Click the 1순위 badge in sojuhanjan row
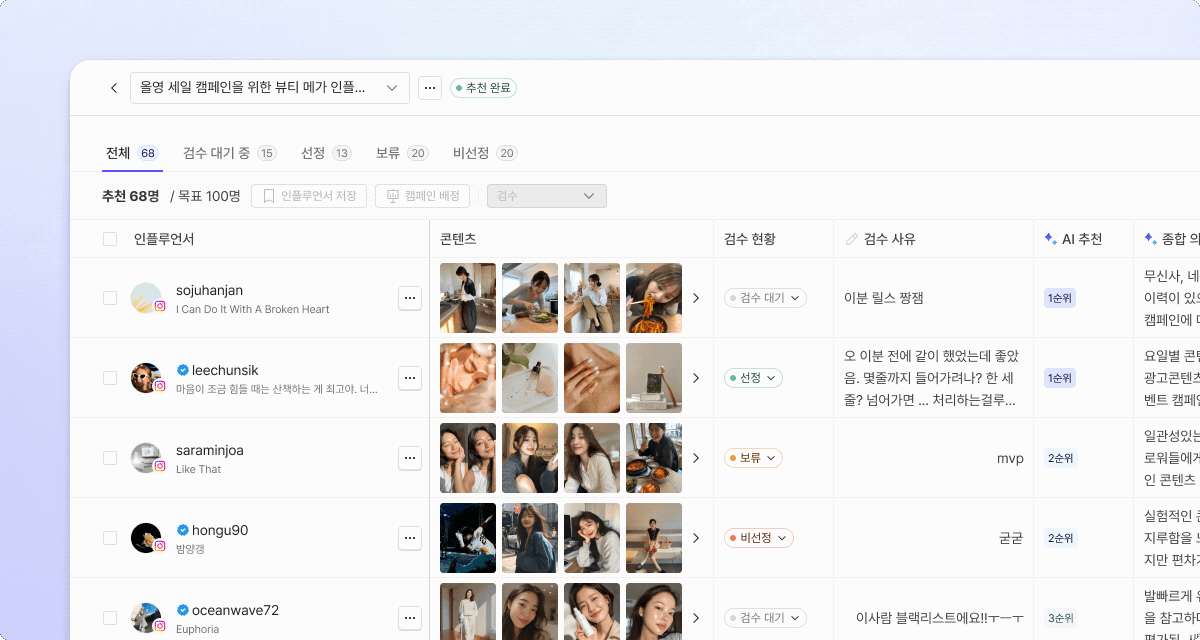Screen dimensions: 1200x640 coord(1060,298)
